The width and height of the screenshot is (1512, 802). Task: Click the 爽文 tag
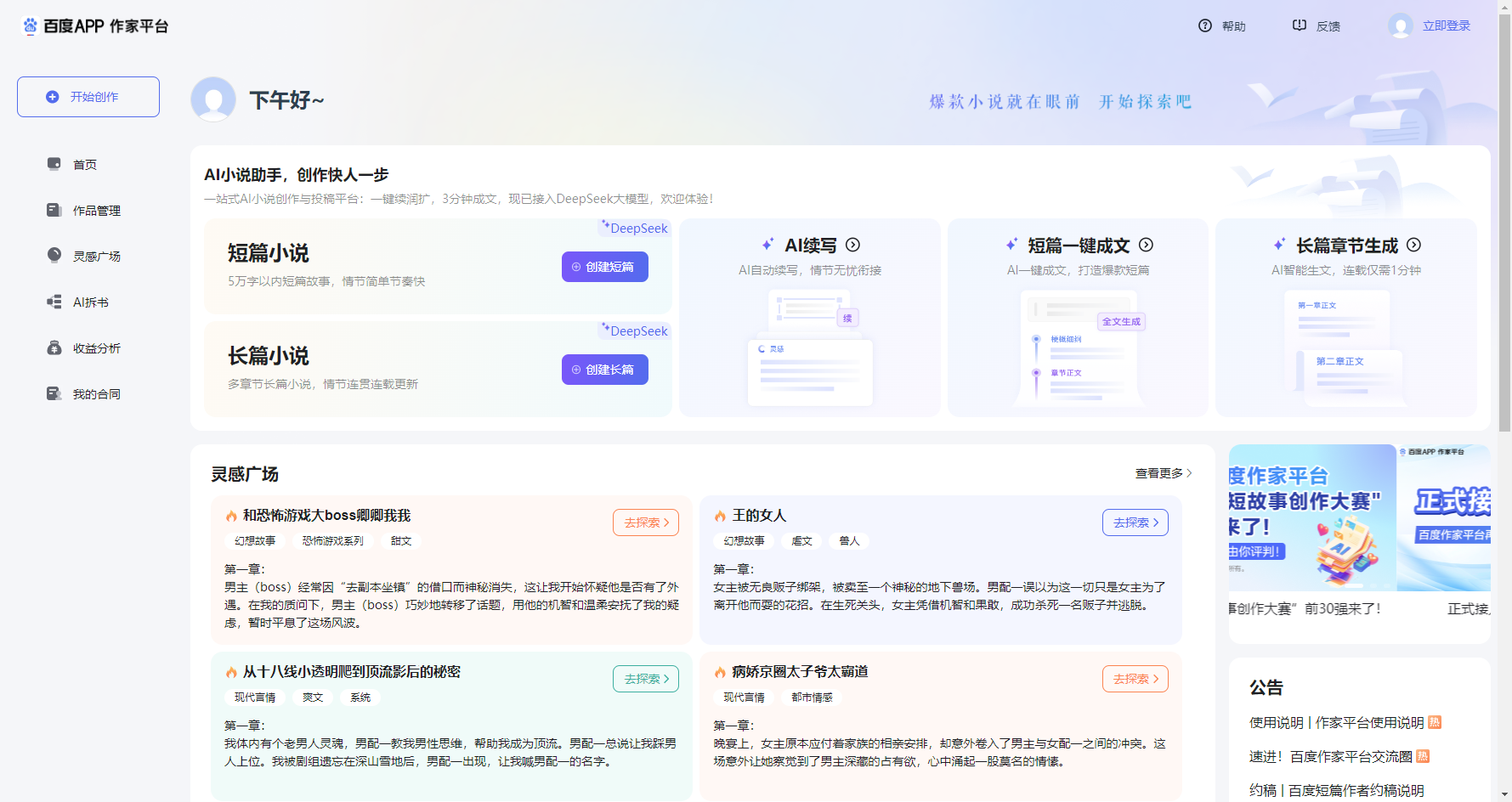[x=313, y=698]
